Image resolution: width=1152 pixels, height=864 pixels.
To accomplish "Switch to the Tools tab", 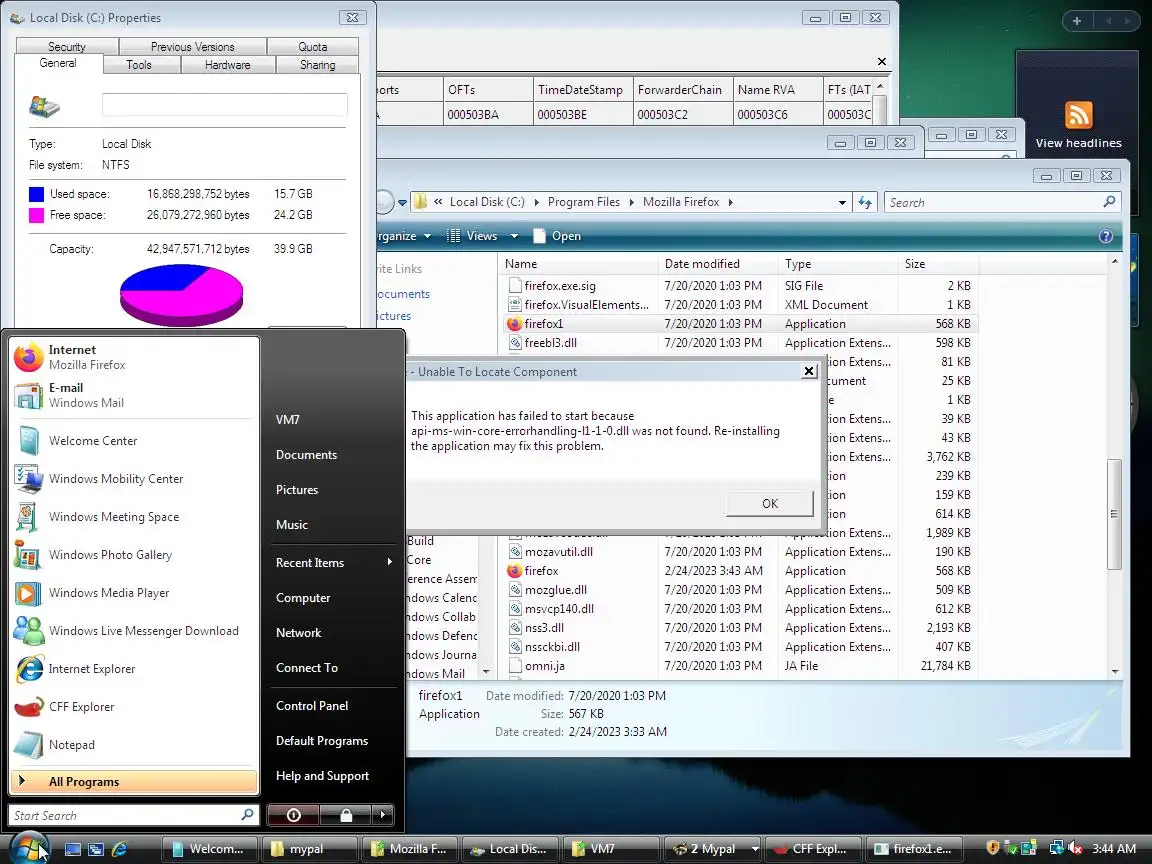I will point(139,65).
